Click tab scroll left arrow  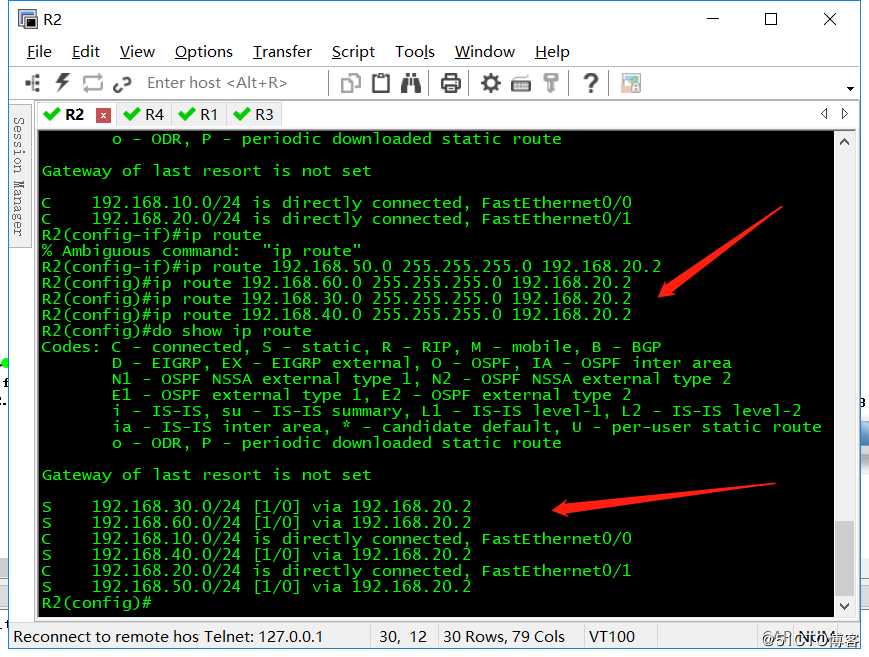[x=824, y=113]
